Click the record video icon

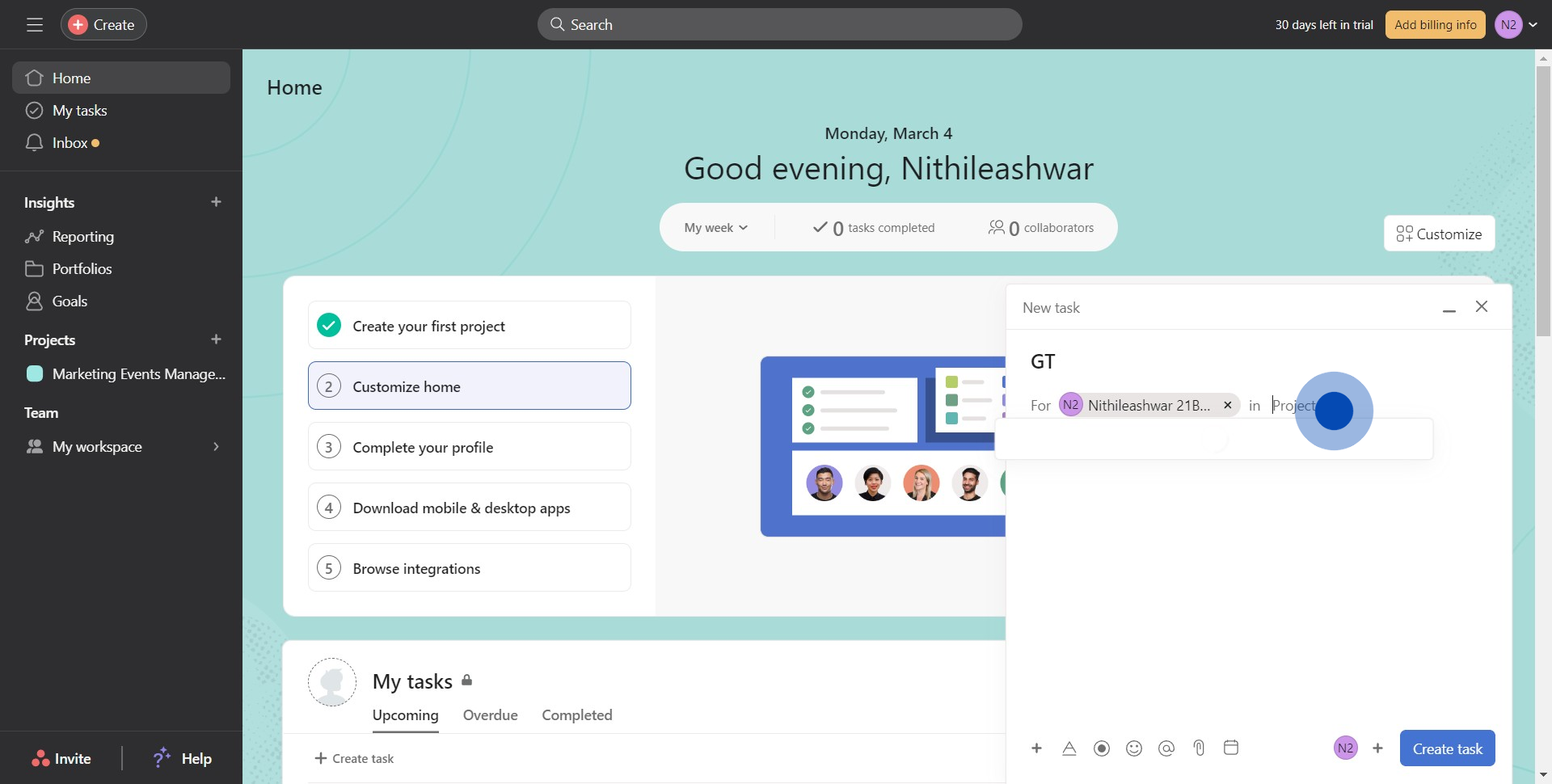click(x=1102, y=748)
